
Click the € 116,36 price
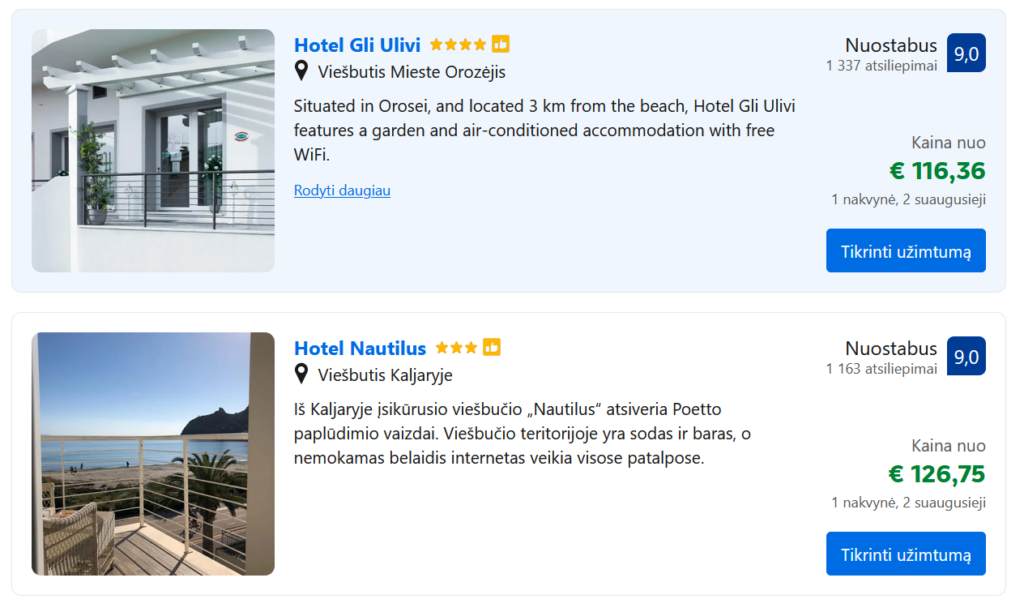coord(937,171)
